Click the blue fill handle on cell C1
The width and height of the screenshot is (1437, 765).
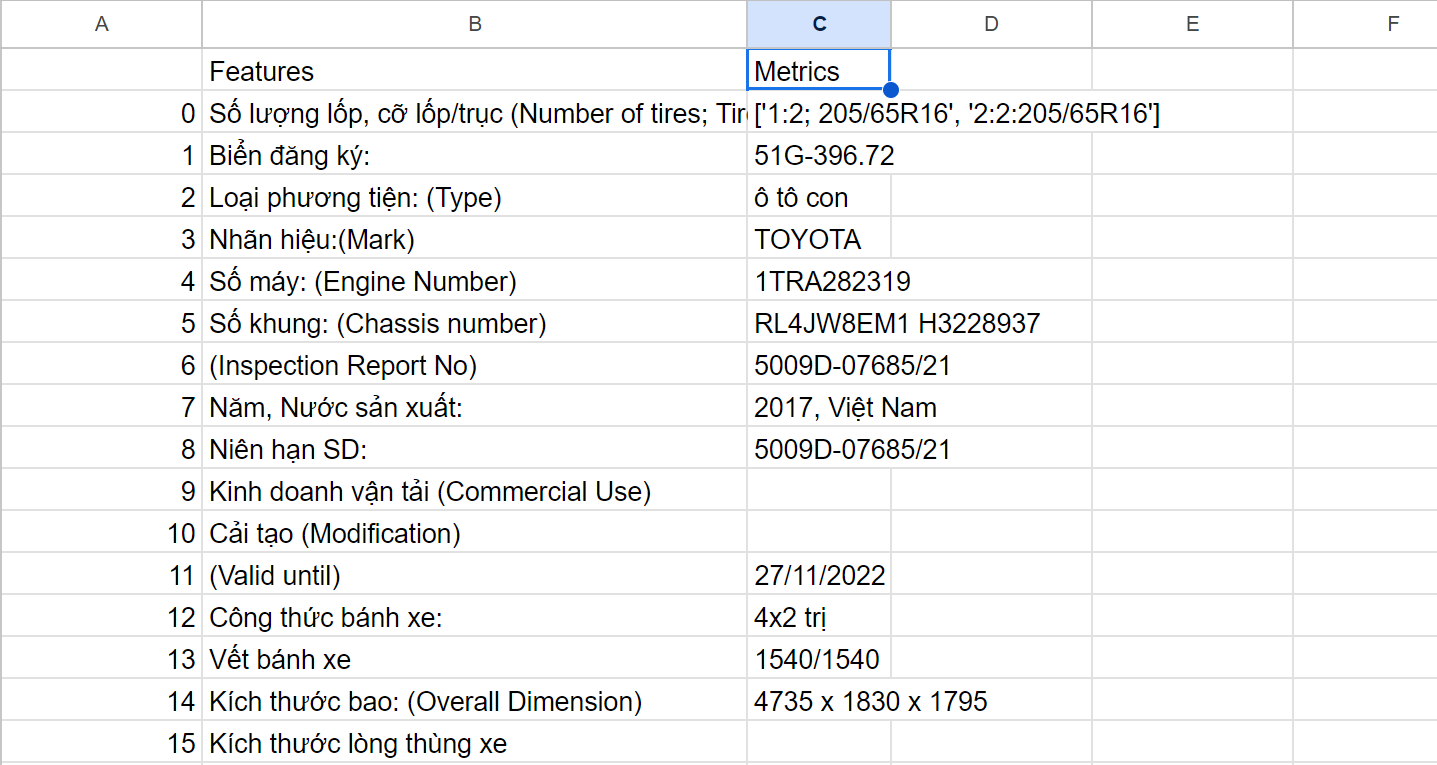(x=891, y=90)
